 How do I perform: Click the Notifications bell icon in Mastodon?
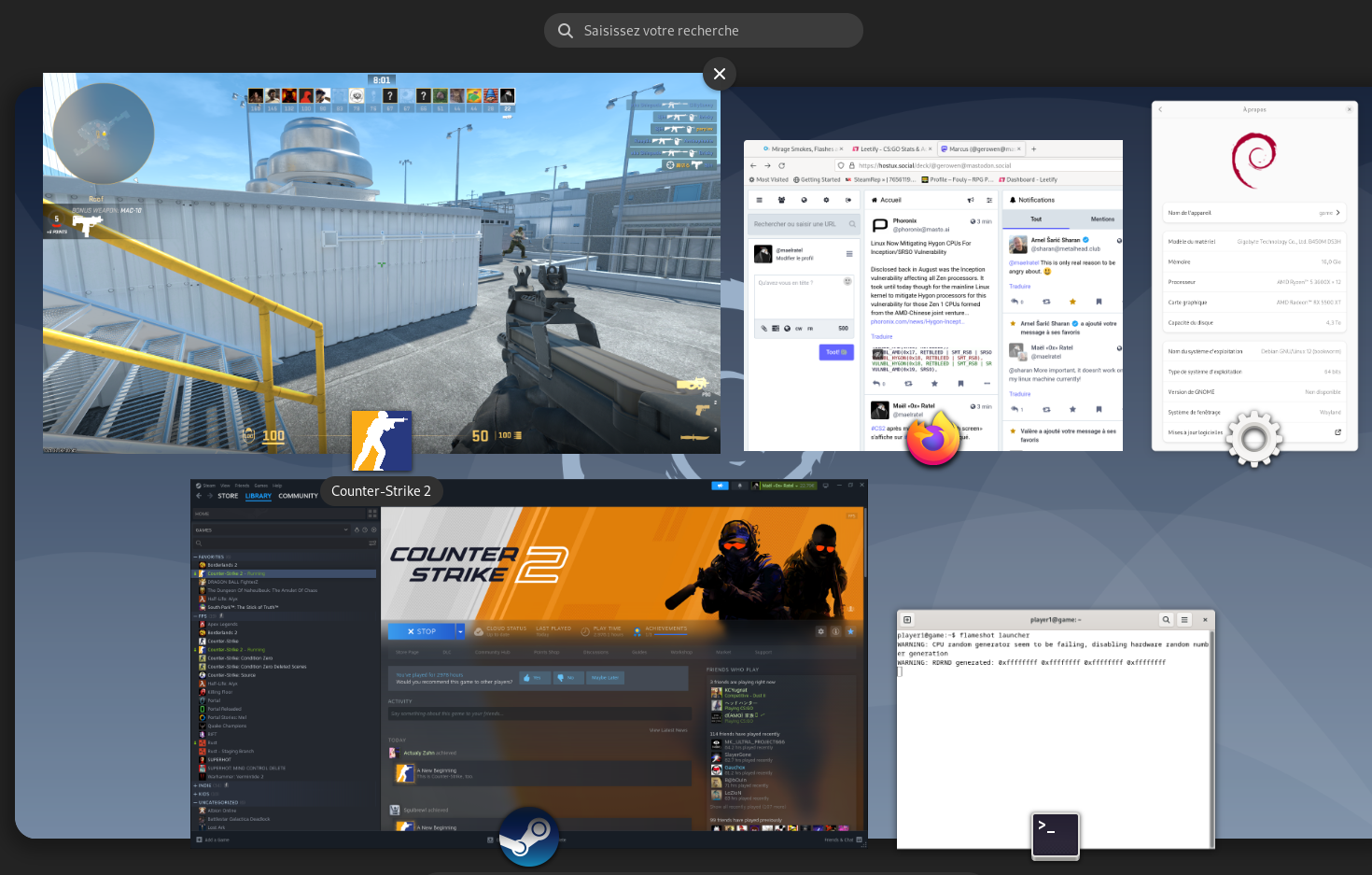1012,200
